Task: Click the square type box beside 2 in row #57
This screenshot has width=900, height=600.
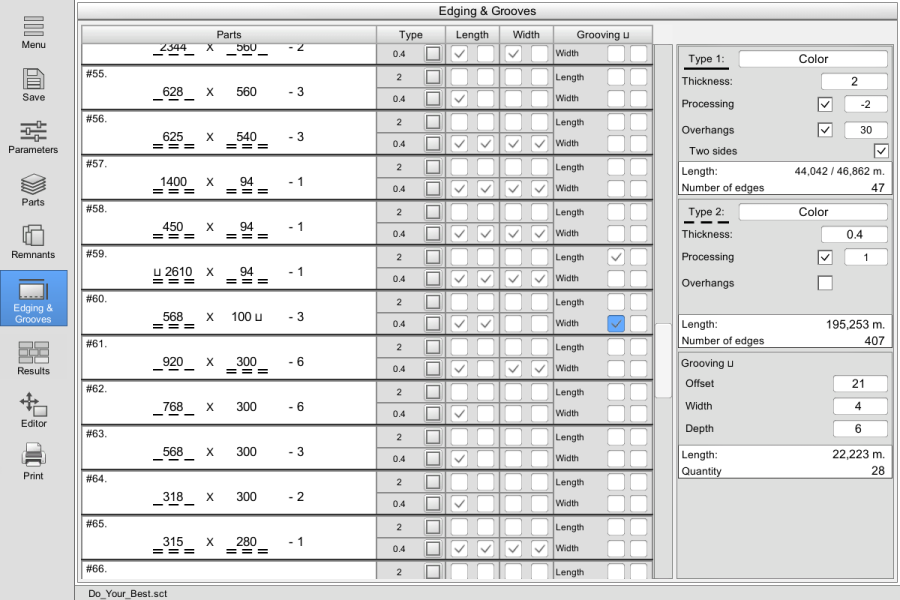Action: click(433, 167)
